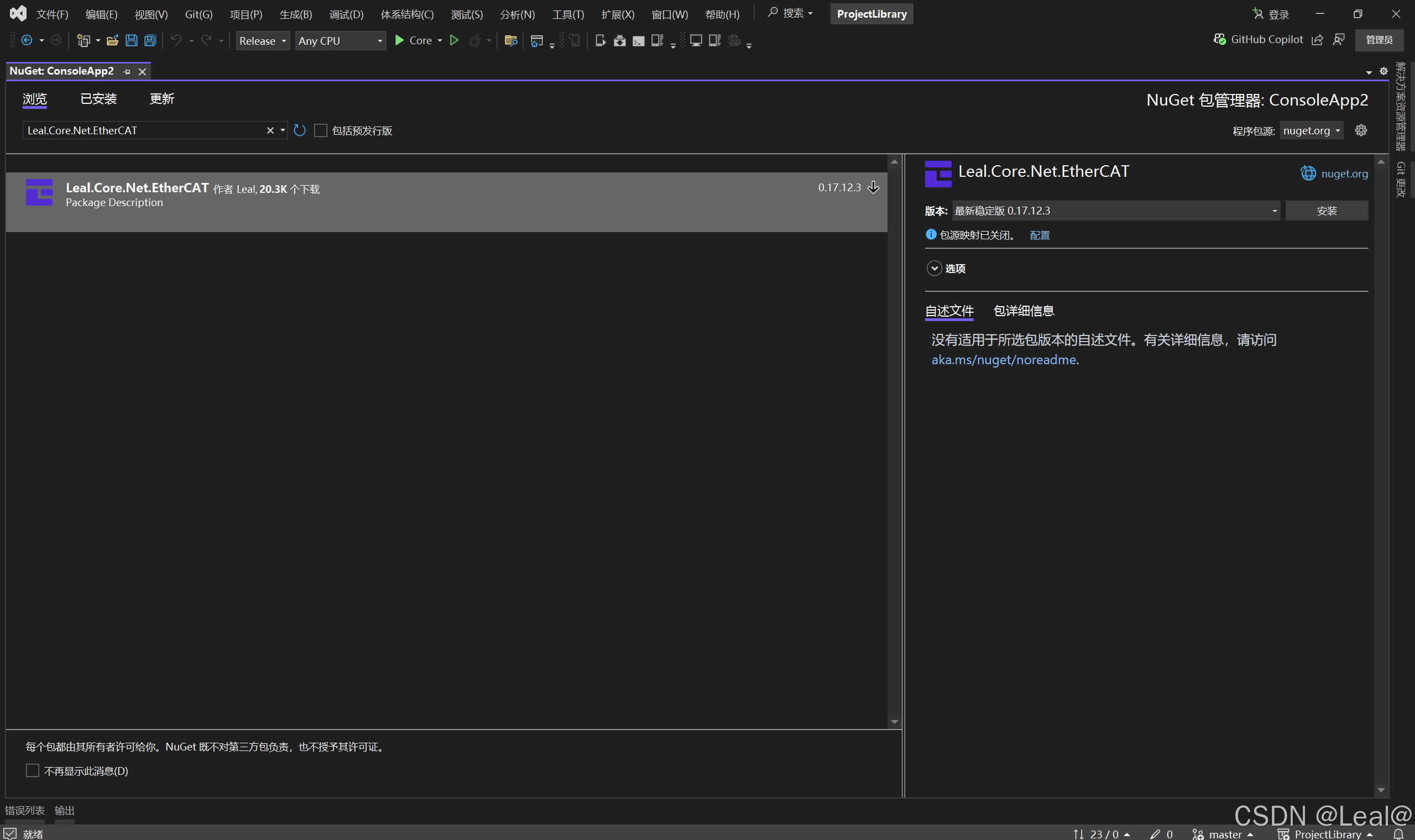
Task: Click the download arrow next to 0.17.12.3
Action: 873,187
